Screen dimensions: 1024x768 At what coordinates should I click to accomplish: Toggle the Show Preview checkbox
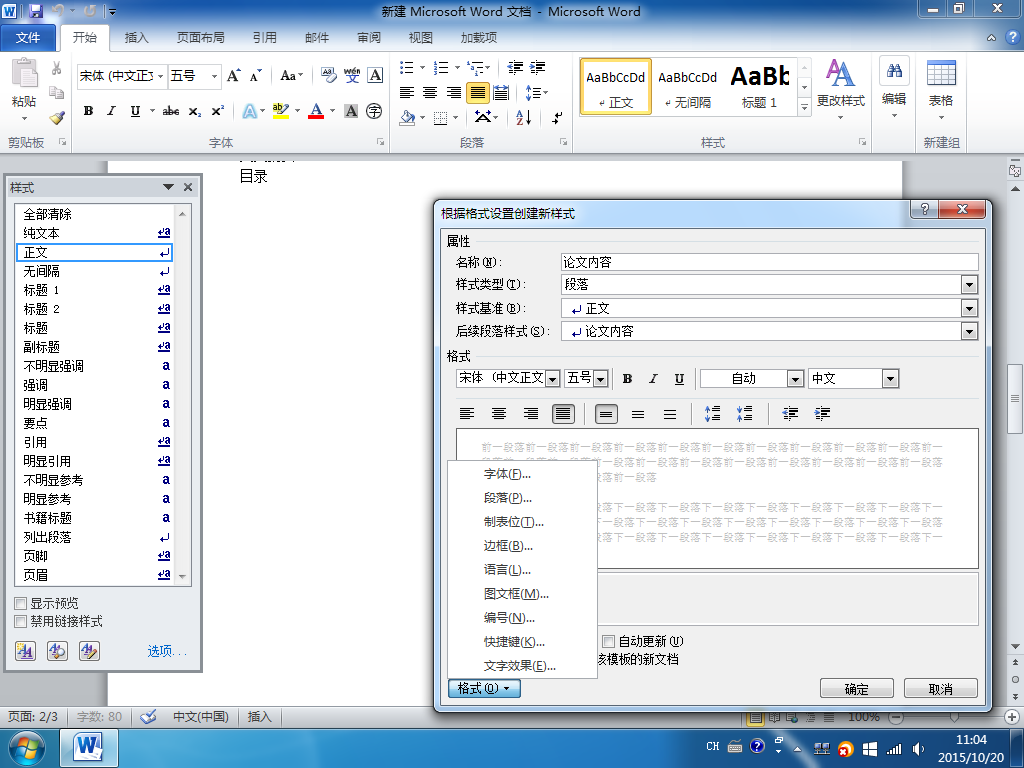[x=20, y=603]
